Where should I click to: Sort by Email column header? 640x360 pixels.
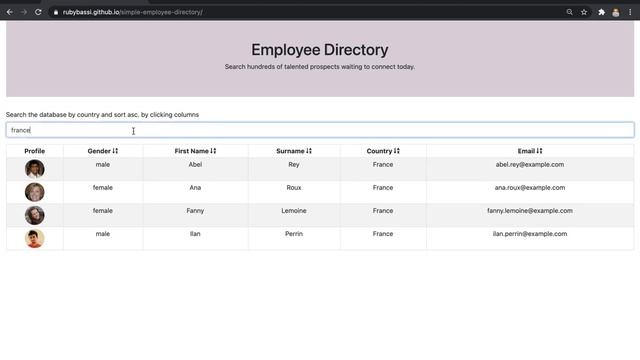[x=530, y=151]
